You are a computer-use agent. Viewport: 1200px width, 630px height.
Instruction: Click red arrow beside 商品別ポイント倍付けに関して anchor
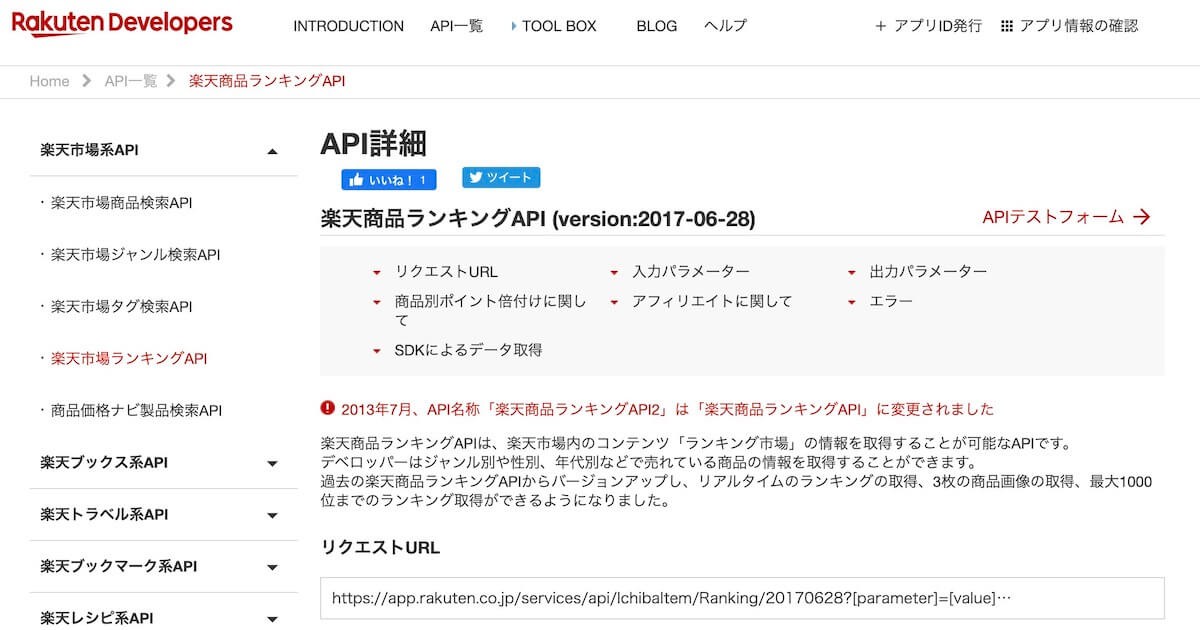pos(376,301)
